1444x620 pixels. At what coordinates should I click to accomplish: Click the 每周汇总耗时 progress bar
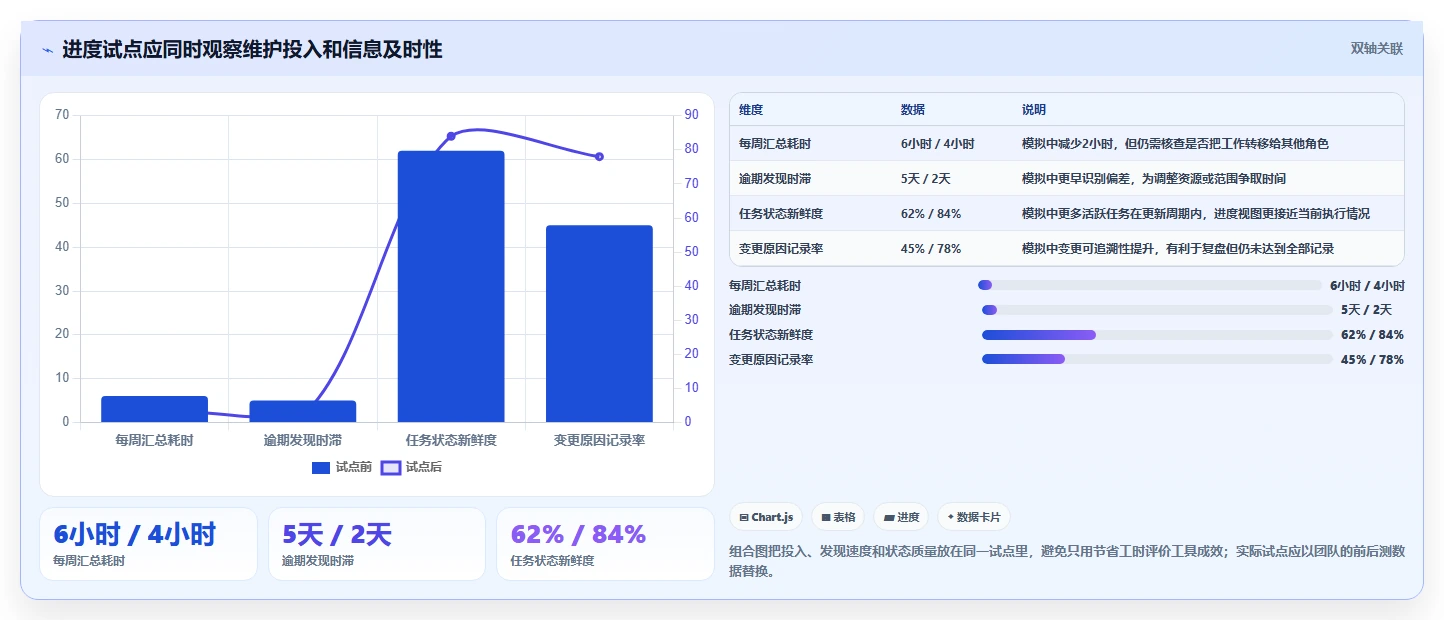pos(1150,285)
